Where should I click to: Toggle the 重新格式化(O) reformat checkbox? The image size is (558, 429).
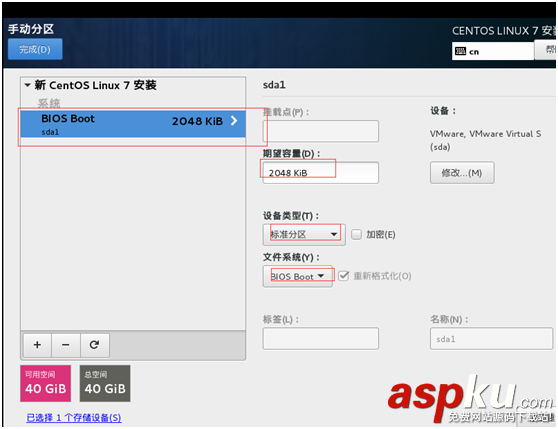tap(343, 276)
